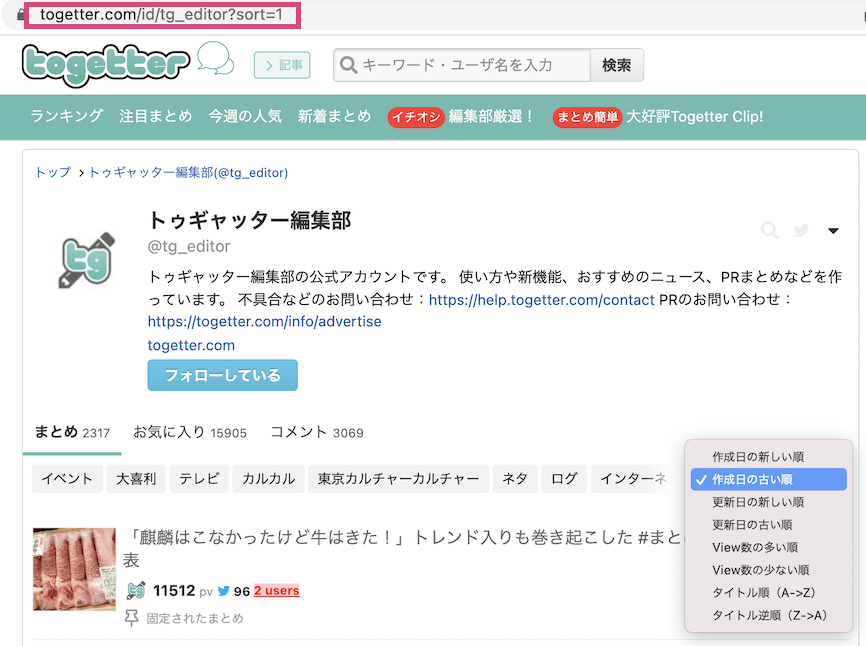866x646 pixels.
Task: Open the profile dropdown arrow menu
Action: click(x=833, y=231)
